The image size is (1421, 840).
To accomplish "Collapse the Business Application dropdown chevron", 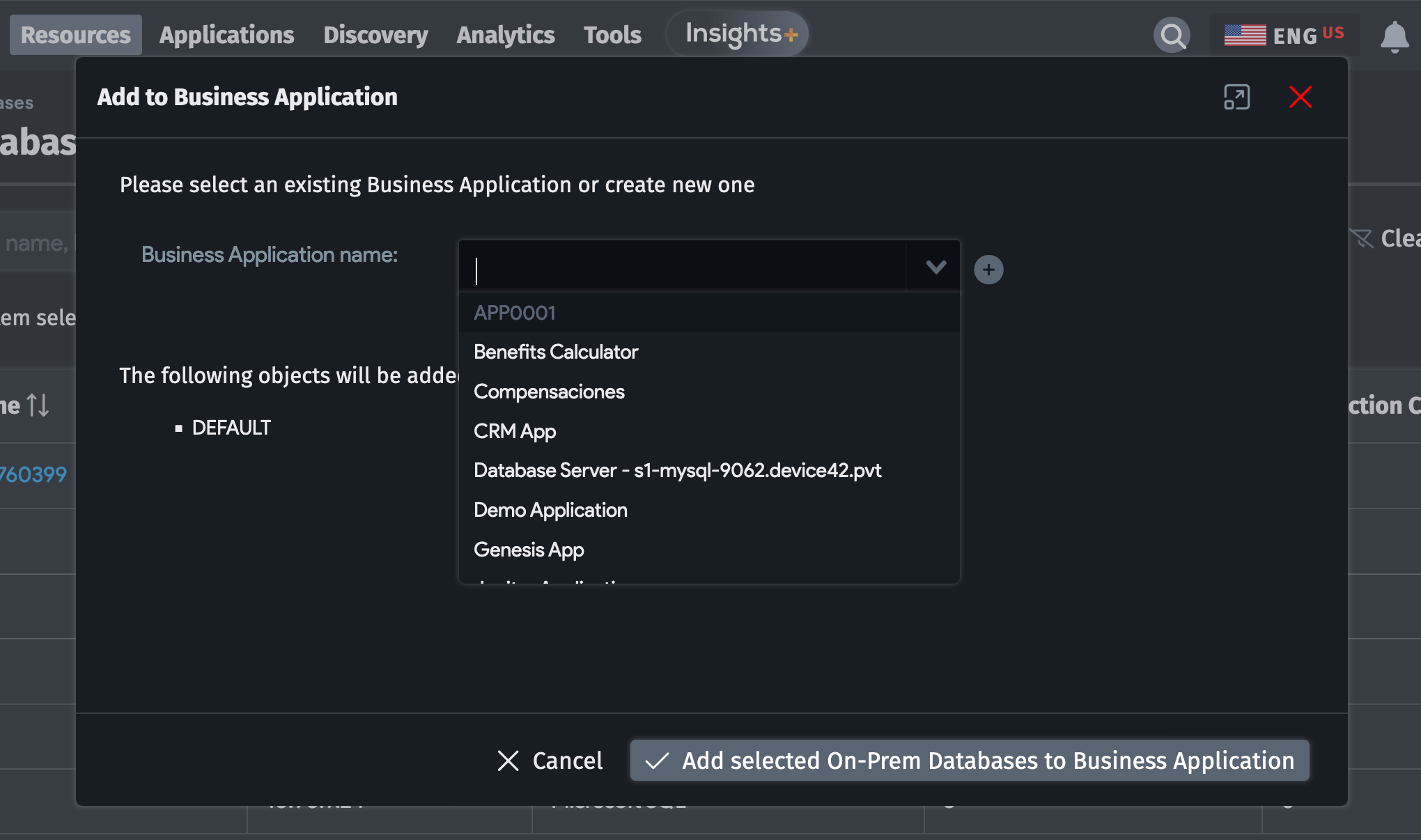I will [x=935, y=267].
